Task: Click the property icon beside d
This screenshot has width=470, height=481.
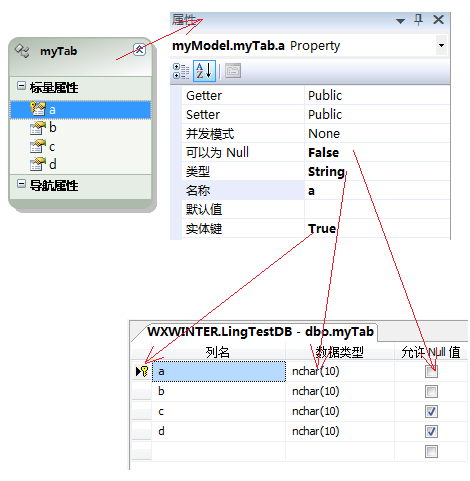Action: 38,164
